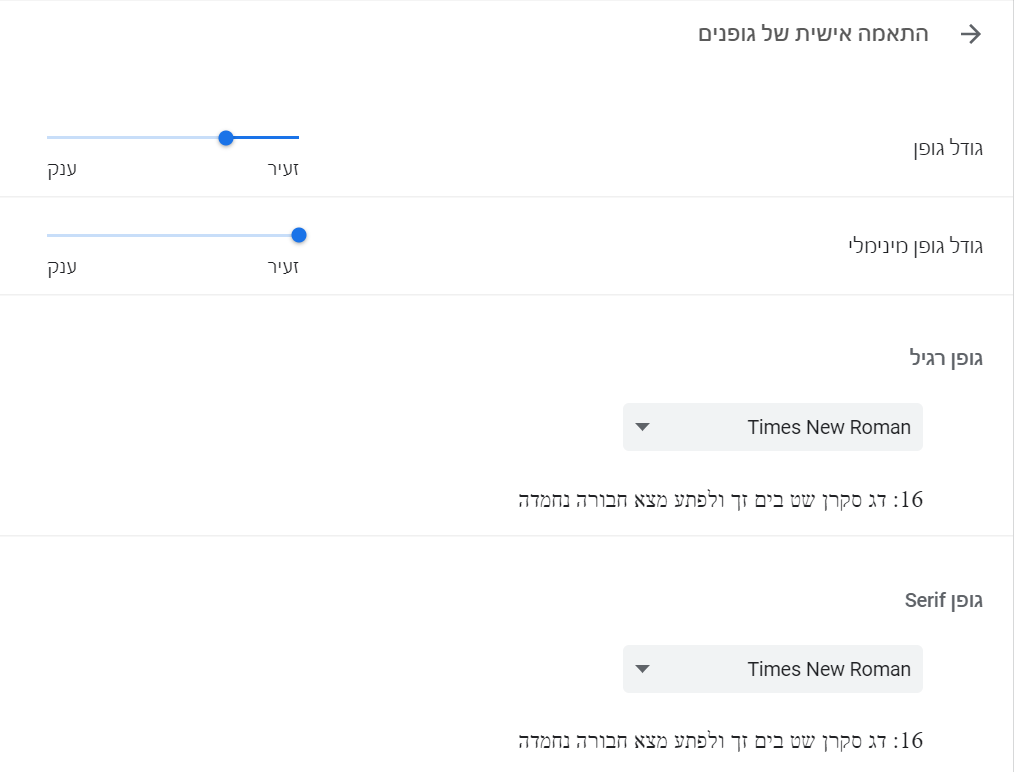Click the minimum font size (גודל גופן מינימלי) slider handle
Image resolution: width=1014 pixels, height=772 pixels.
298,235
